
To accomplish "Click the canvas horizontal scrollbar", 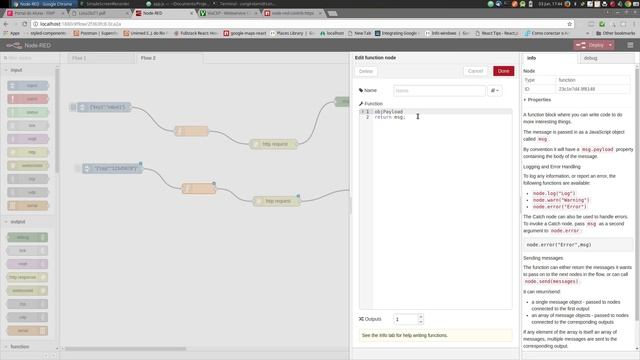I will click(125, 349).
